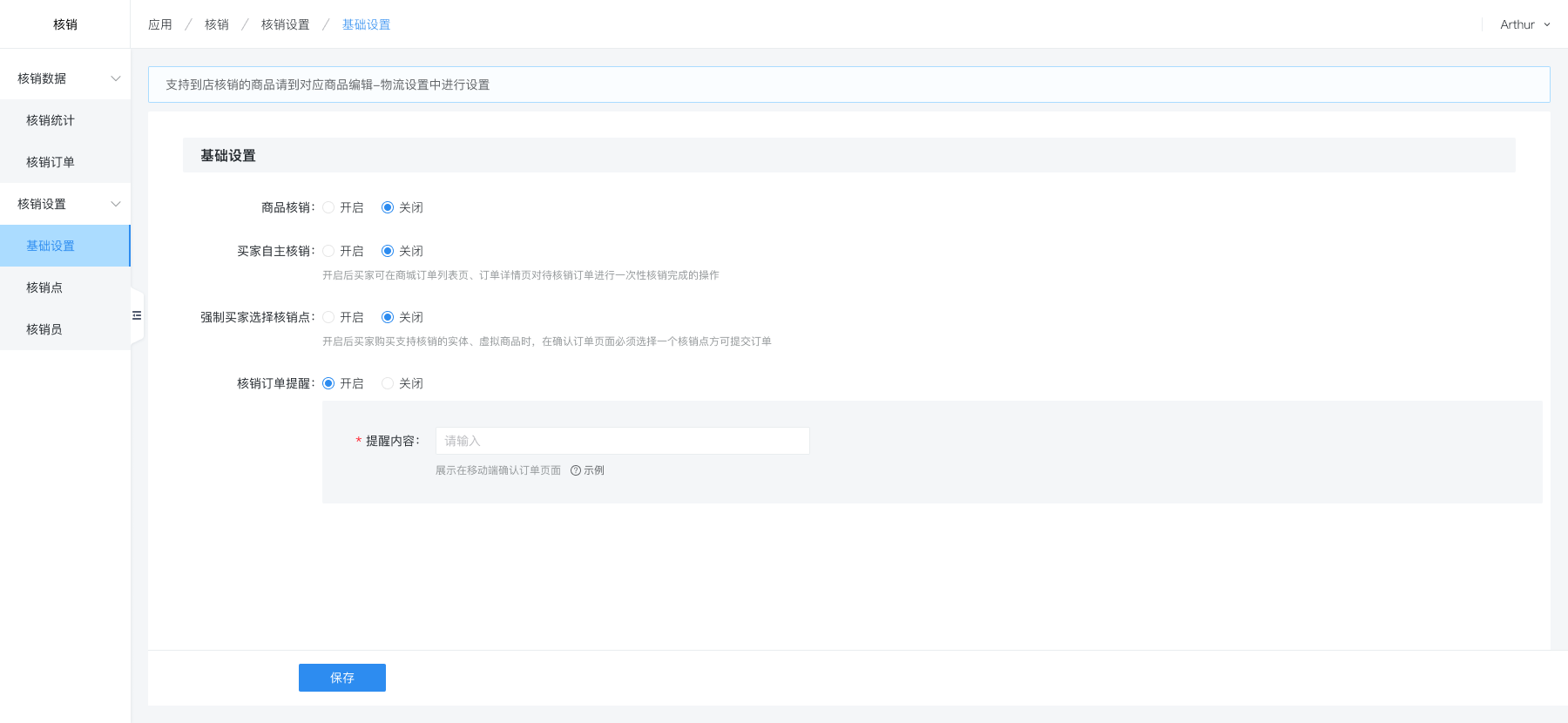Click the 应用 breadcrumb link
1568x723 pixels.
160,24
